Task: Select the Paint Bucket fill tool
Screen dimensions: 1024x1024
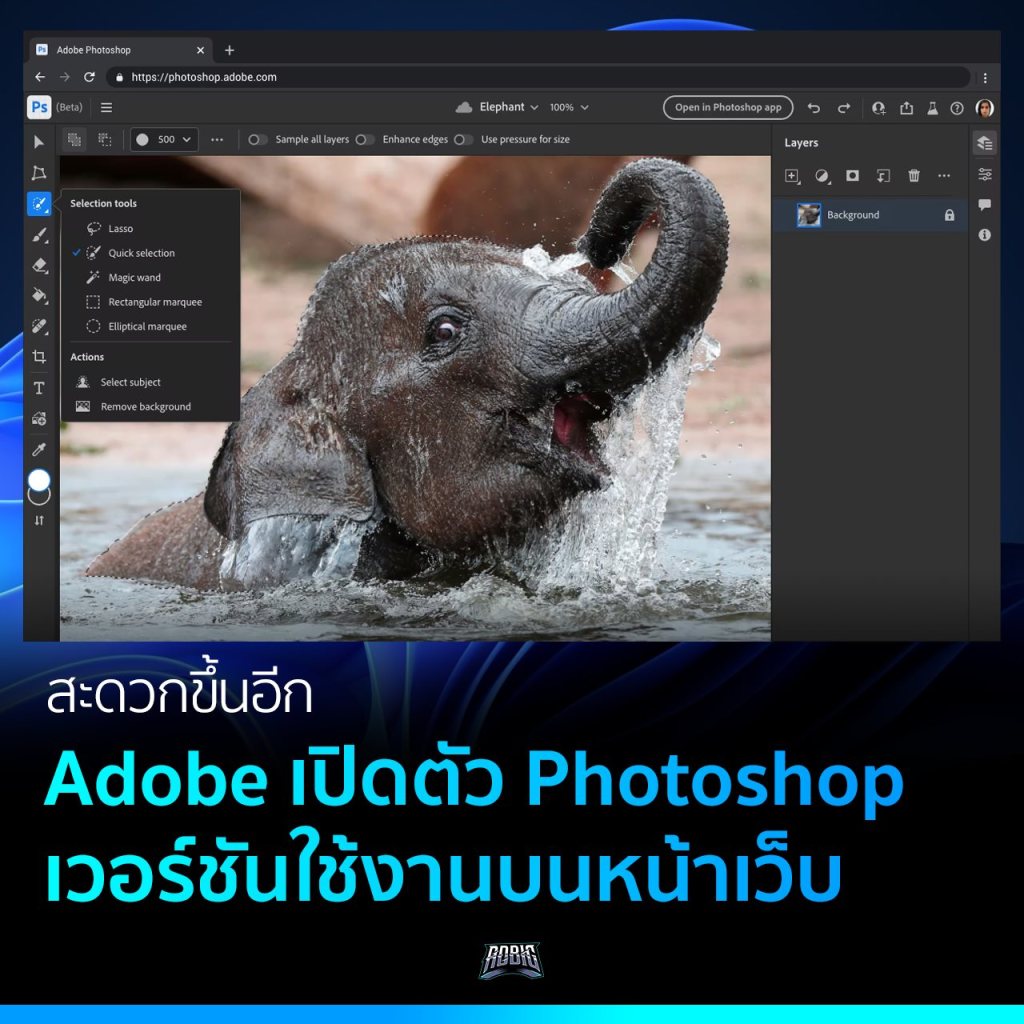Action: tap(39, 296)
